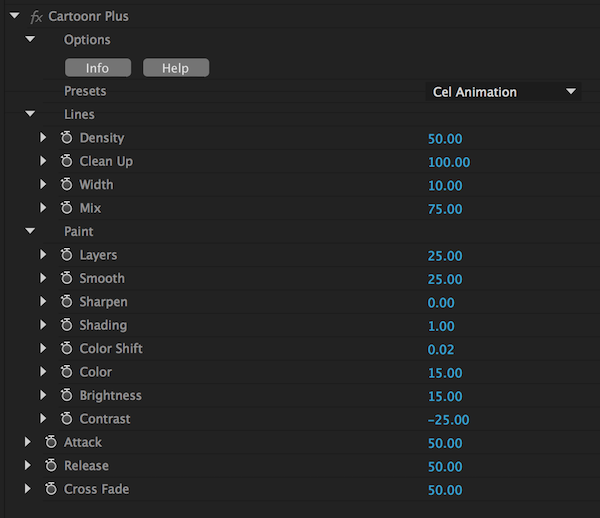This screenshot has width=600, height=518.
Task: Click the stopwatch icon for Shading
Action: tap(67, 325)
